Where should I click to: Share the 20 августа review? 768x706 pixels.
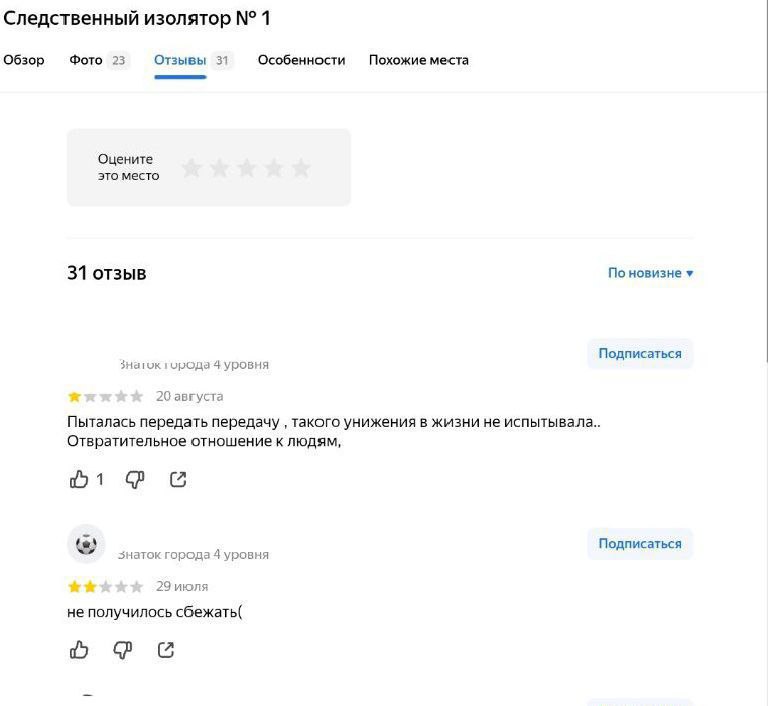tap(178, 480)
